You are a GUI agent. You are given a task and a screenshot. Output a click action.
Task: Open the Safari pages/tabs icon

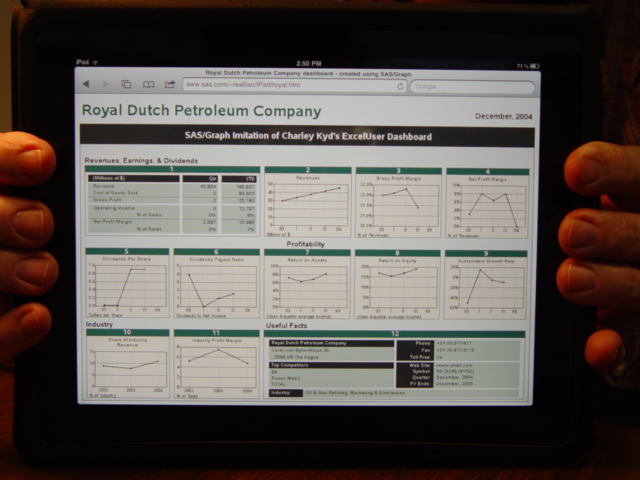127,84
